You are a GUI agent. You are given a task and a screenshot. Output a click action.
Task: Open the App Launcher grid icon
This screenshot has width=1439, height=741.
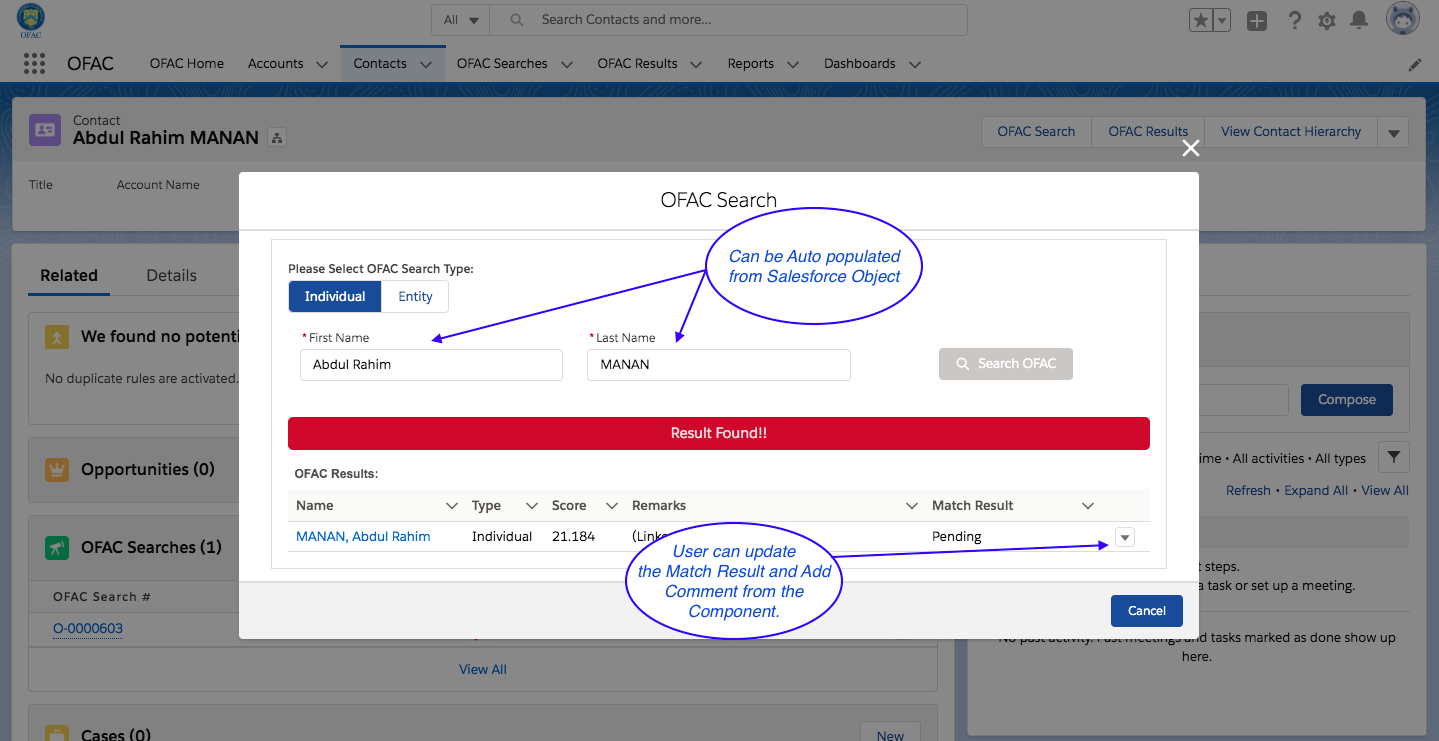click(34, 63)
